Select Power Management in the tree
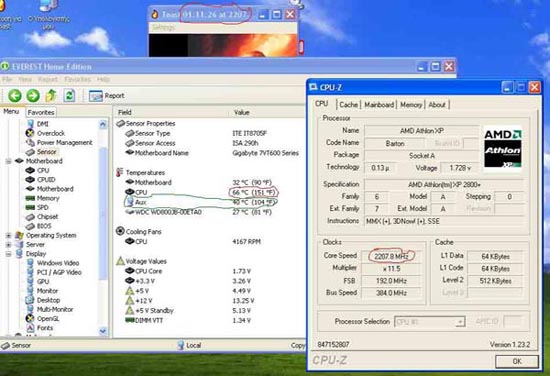 65,142
